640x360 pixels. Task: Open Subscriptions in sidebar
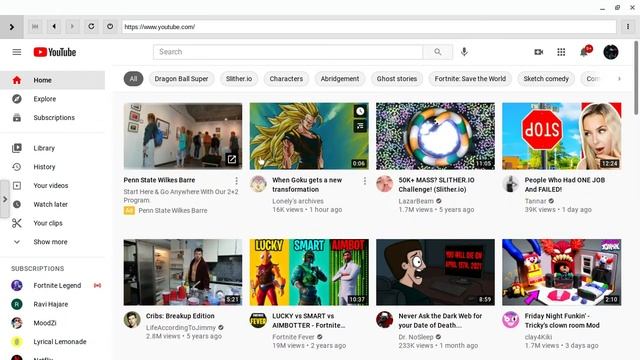point(52,118)
